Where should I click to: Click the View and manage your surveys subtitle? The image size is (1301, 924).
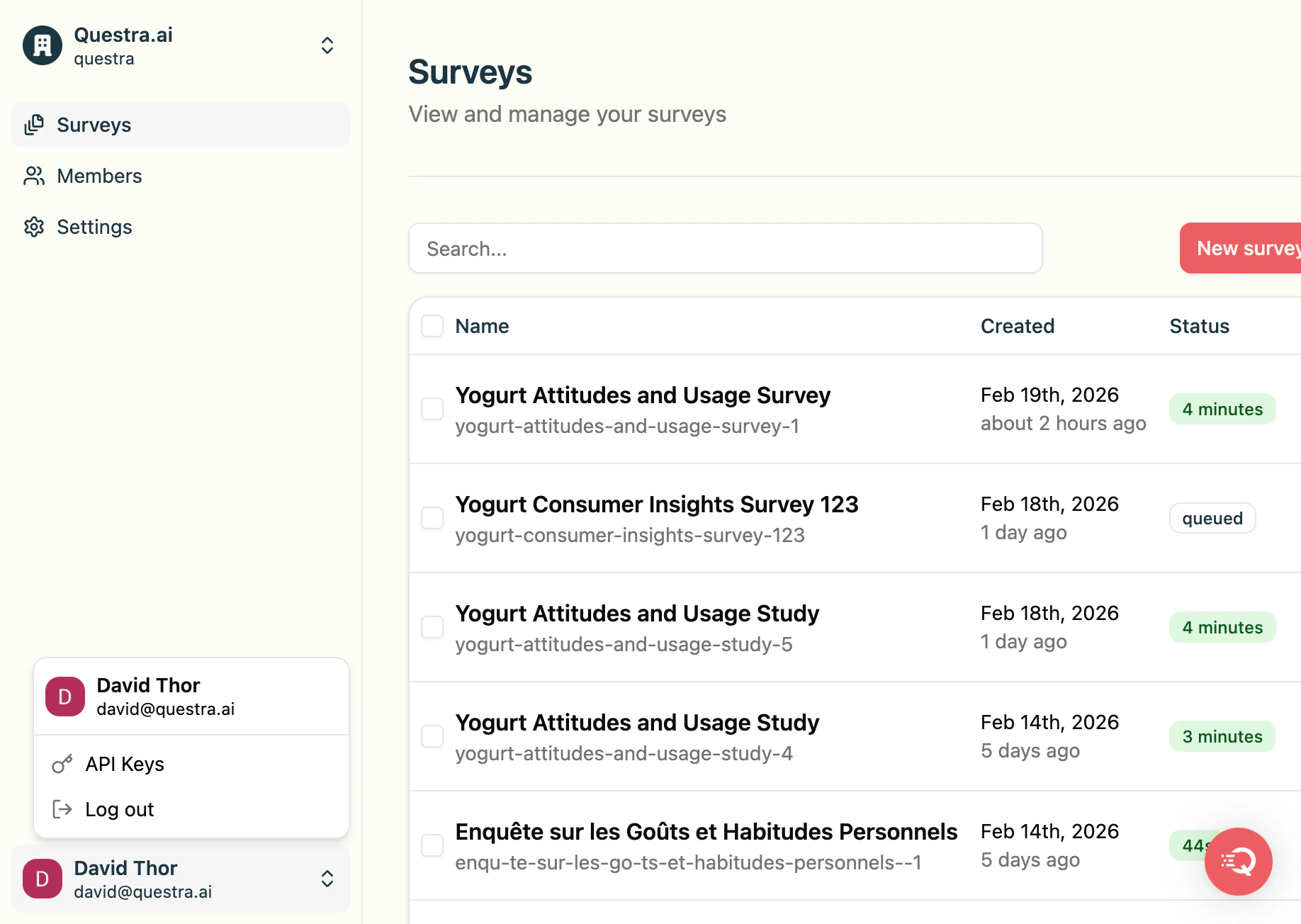[x=567, y=114]
